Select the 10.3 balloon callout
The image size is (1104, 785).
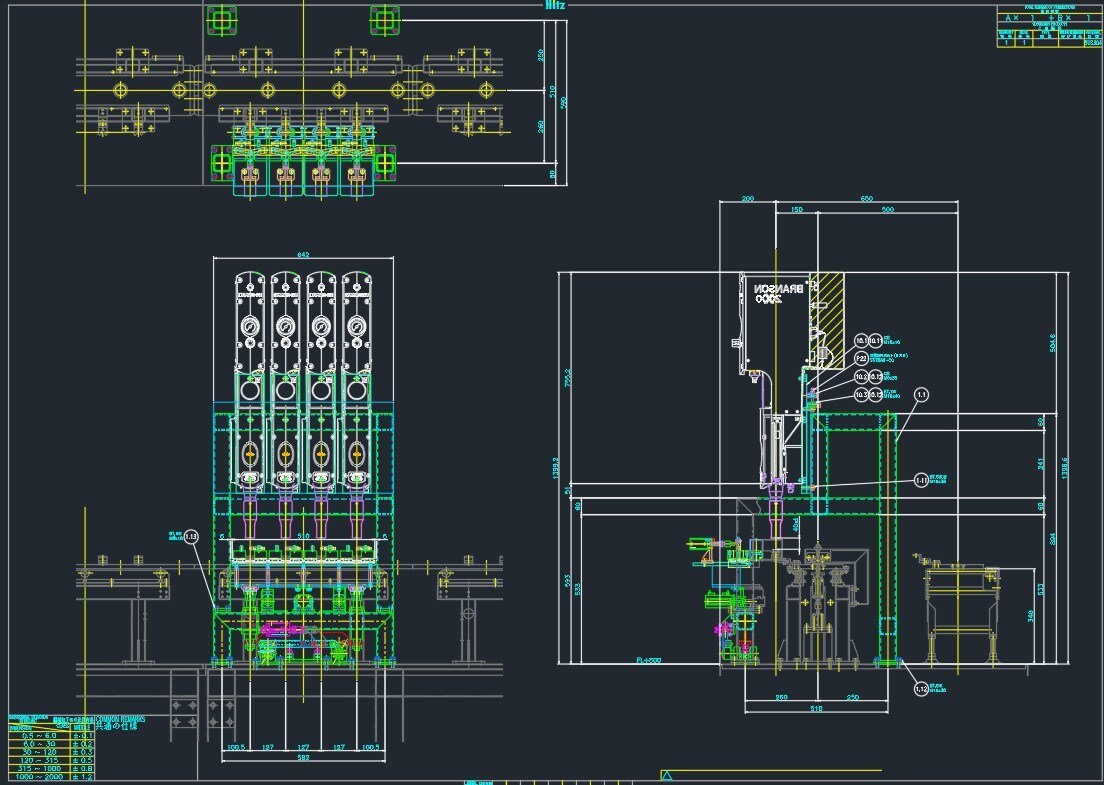861,395
